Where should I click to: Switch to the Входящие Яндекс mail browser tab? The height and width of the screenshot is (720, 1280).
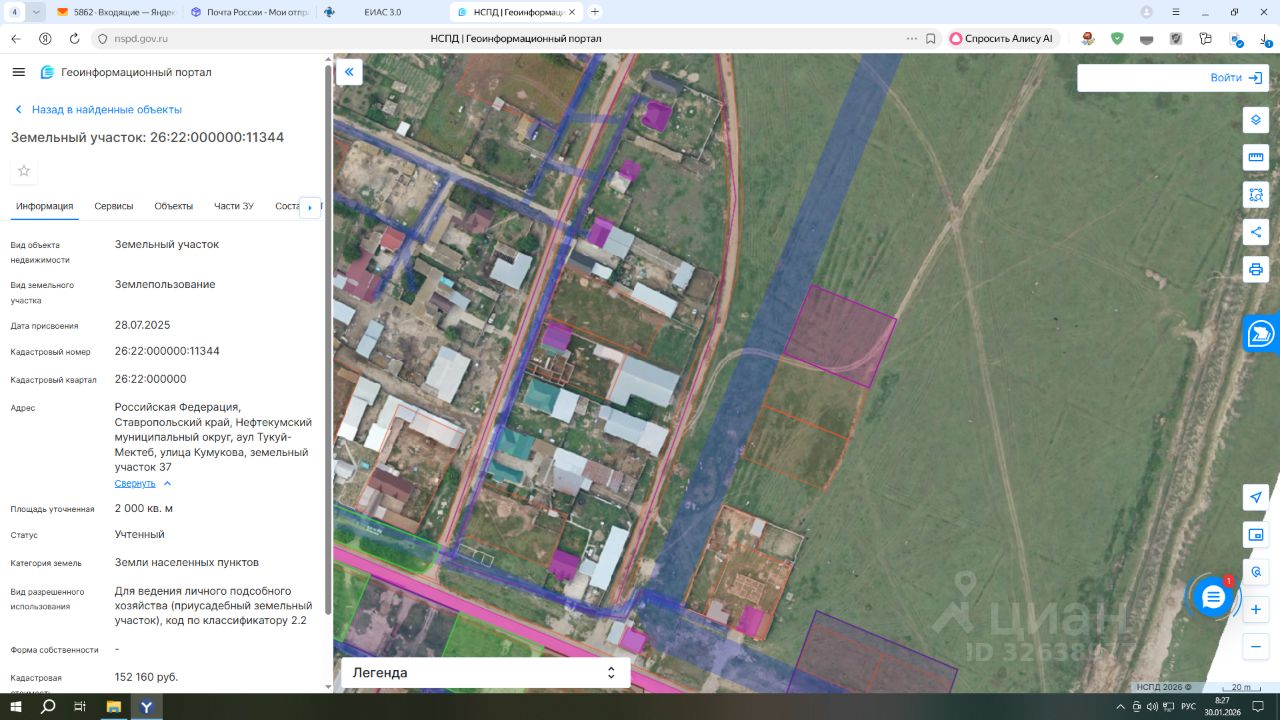[x=116, y=12]
